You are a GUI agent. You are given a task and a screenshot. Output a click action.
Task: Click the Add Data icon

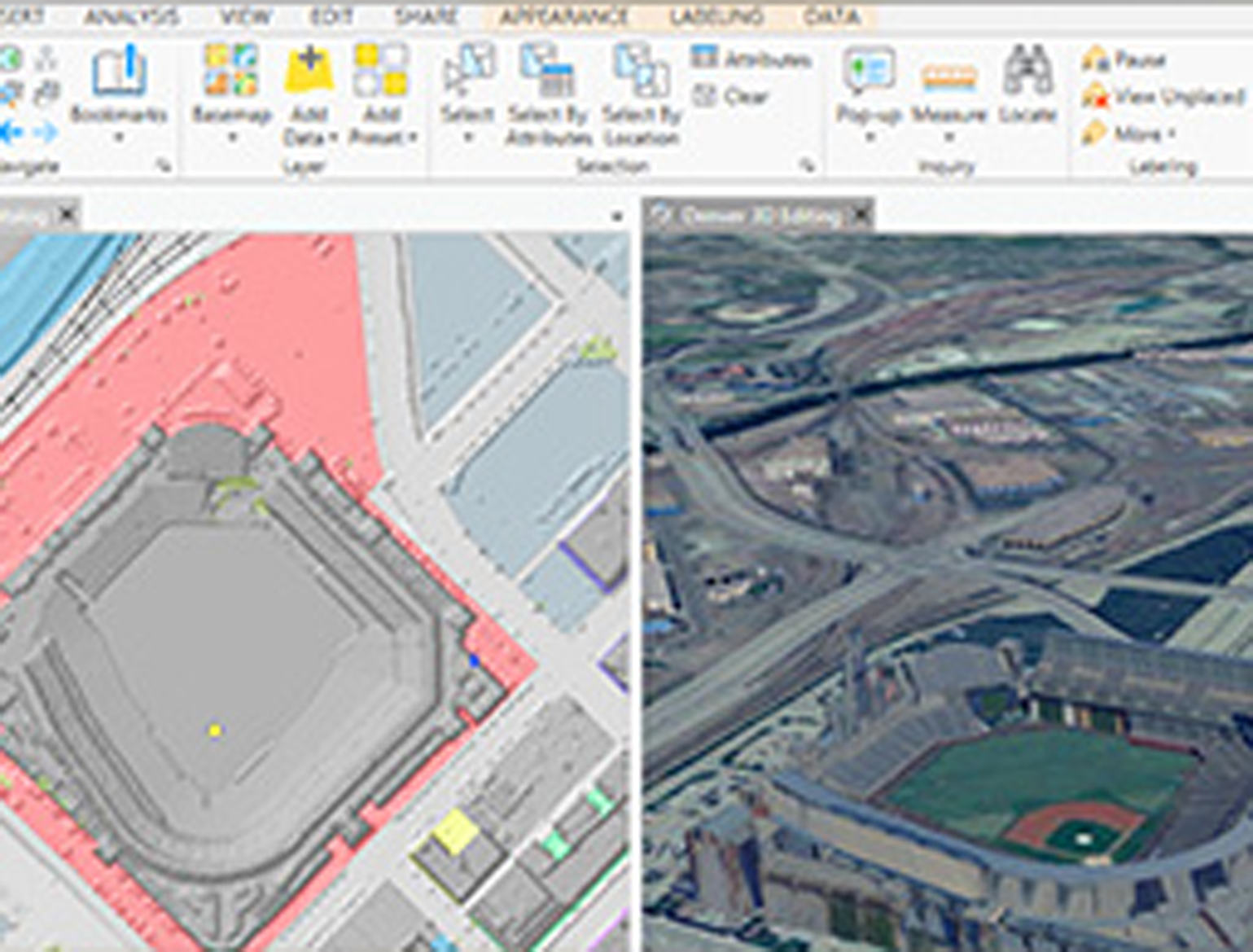click(309, 71)
